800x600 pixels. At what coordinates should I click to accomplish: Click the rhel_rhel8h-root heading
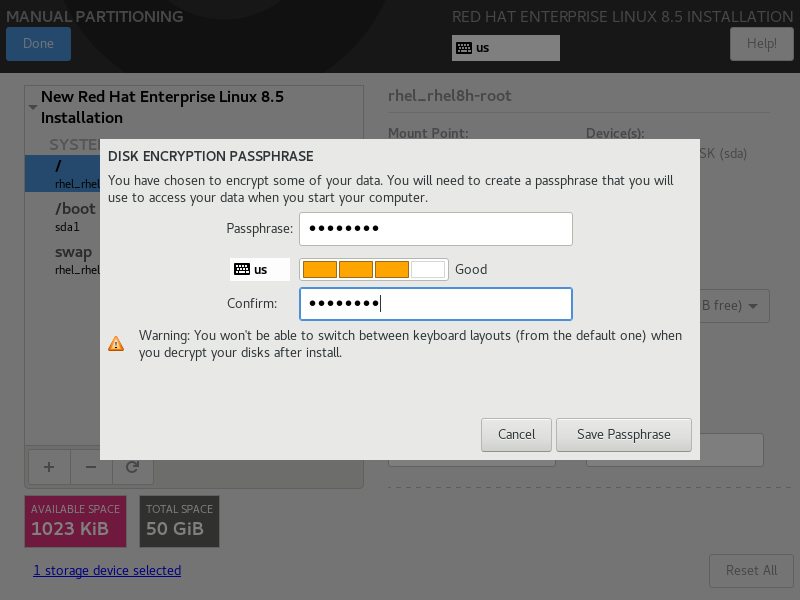(x=449, y=96)
